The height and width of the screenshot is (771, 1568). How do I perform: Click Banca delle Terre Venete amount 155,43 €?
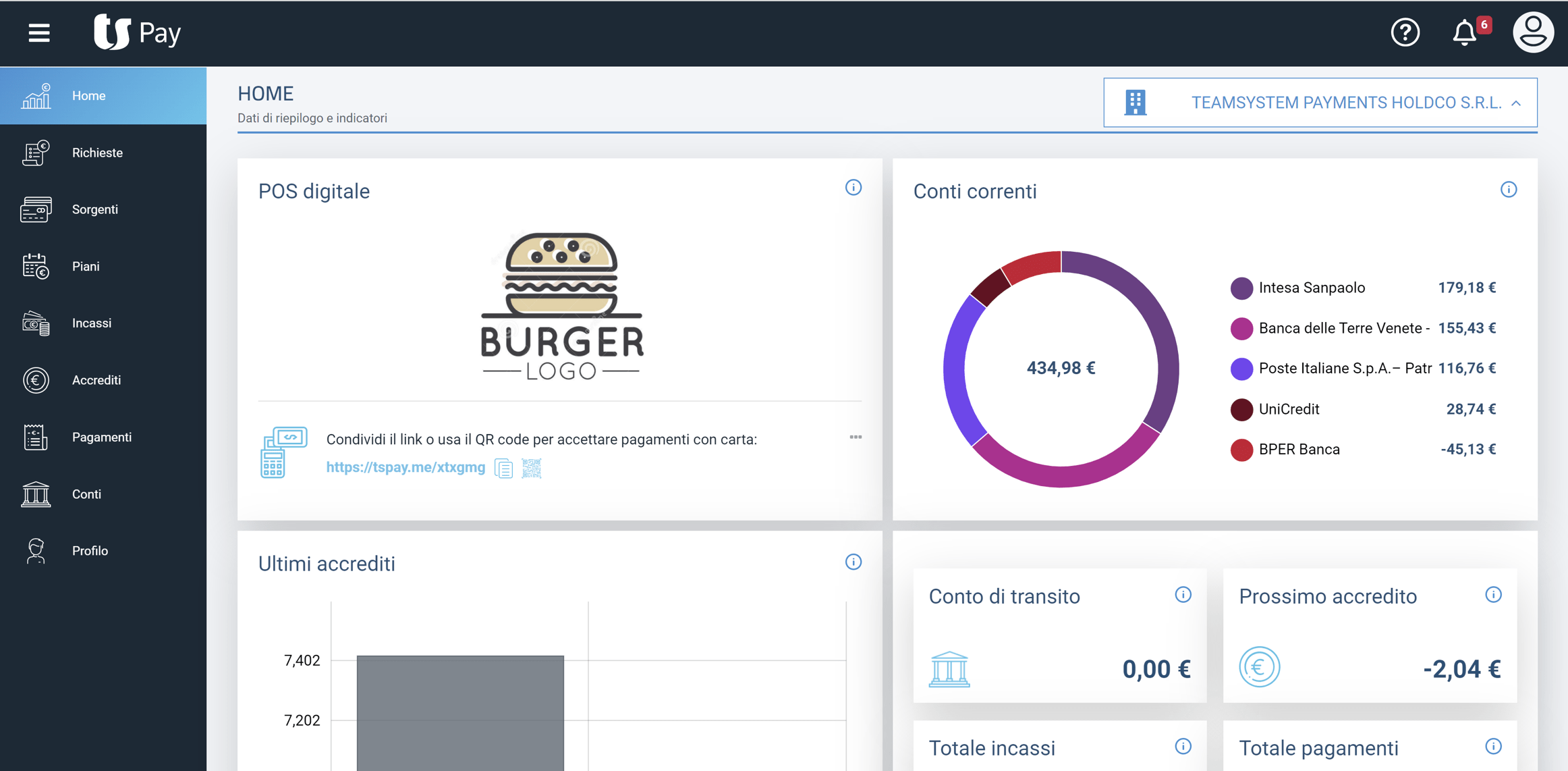[1467, 328]
